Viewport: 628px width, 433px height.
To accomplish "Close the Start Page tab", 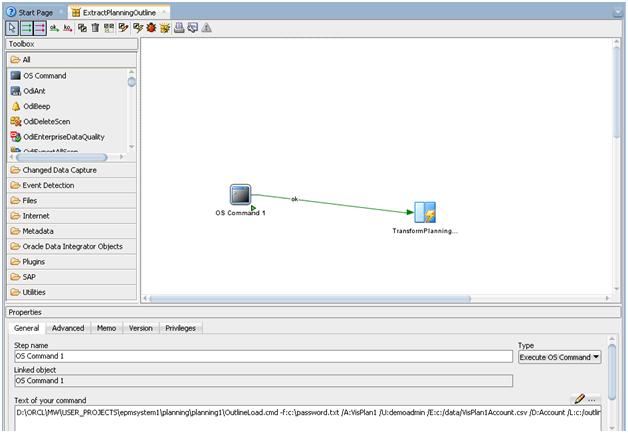I will (x=61, y=12).
